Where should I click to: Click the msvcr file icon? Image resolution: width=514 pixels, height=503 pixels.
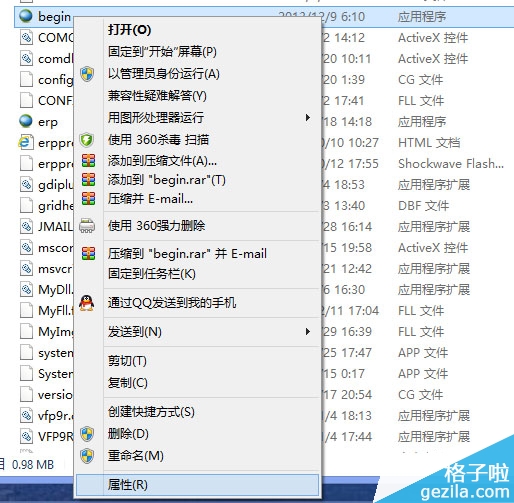(x=26, y=268)
